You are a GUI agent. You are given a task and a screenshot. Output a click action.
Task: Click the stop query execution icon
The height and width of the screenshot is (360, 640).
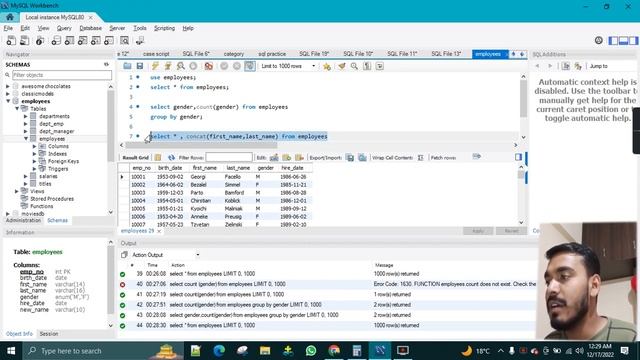click(x=193, y=66)
